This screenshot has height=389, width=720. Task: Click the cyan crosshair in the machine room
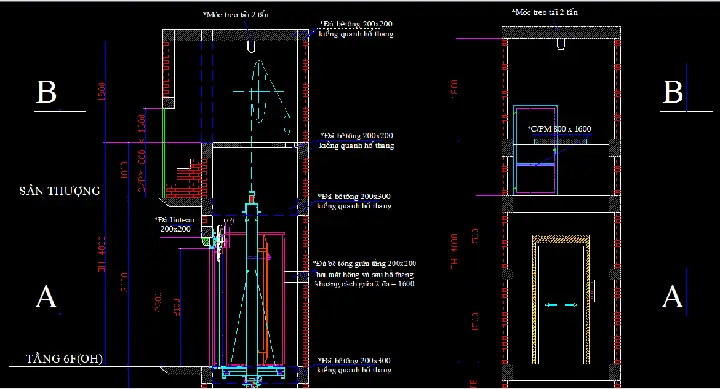[259, 91]
